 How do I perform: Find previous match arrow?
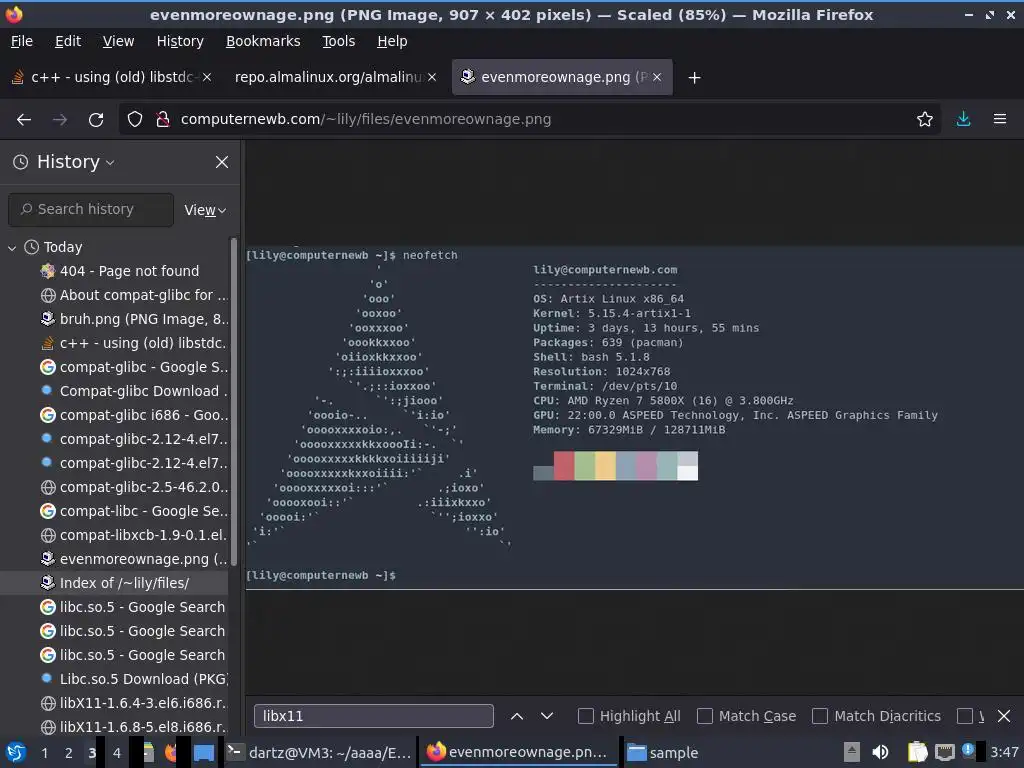[517, 716]
